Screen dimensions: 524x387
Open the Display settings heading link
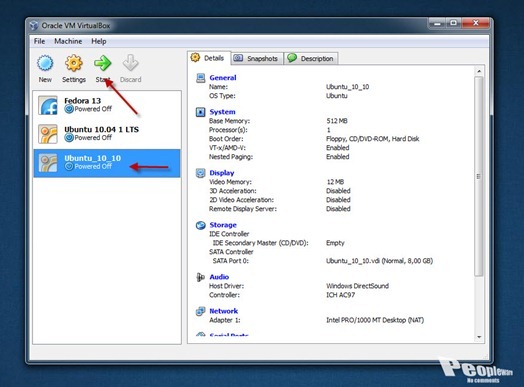[222, 173]
